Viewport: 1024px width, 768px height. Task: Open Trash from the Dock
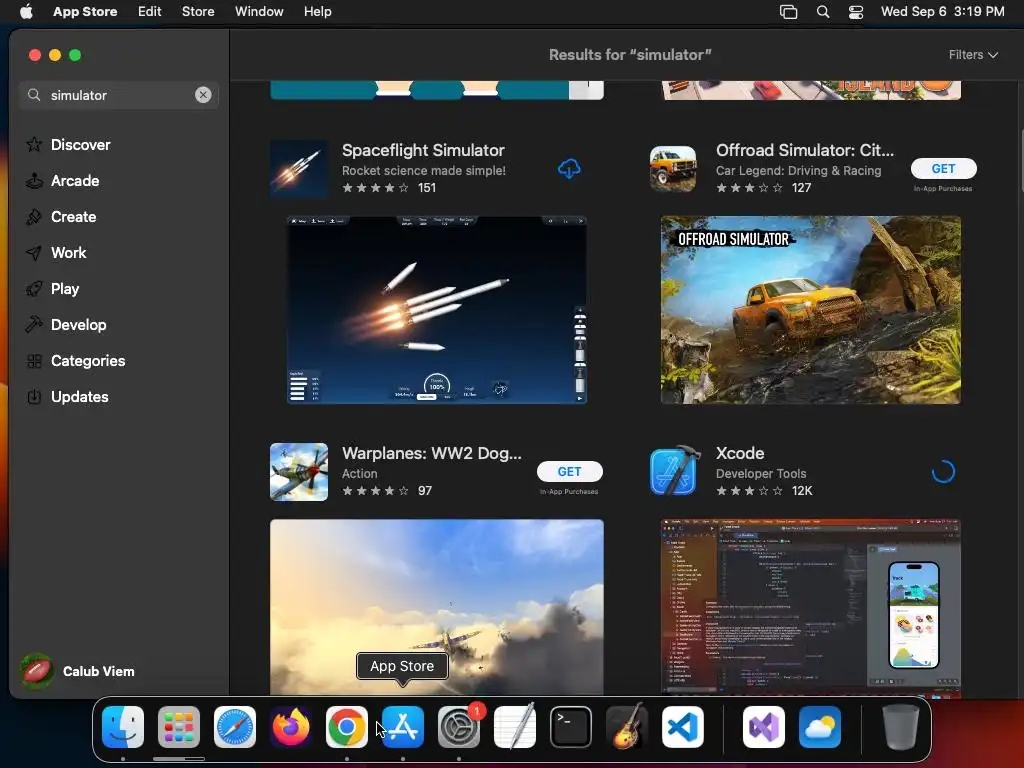(901, 727)
